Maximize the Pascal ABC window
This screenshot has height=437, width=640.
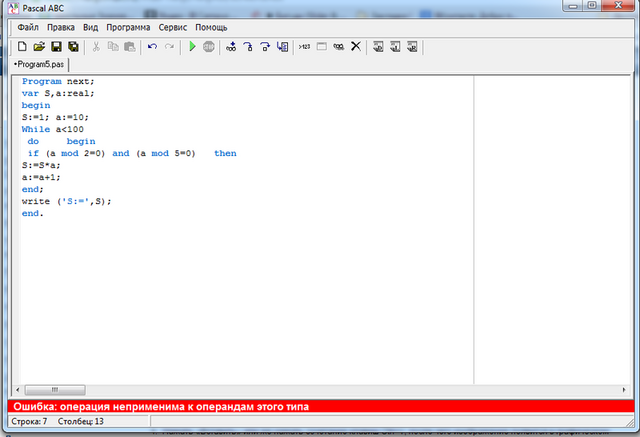592,5
